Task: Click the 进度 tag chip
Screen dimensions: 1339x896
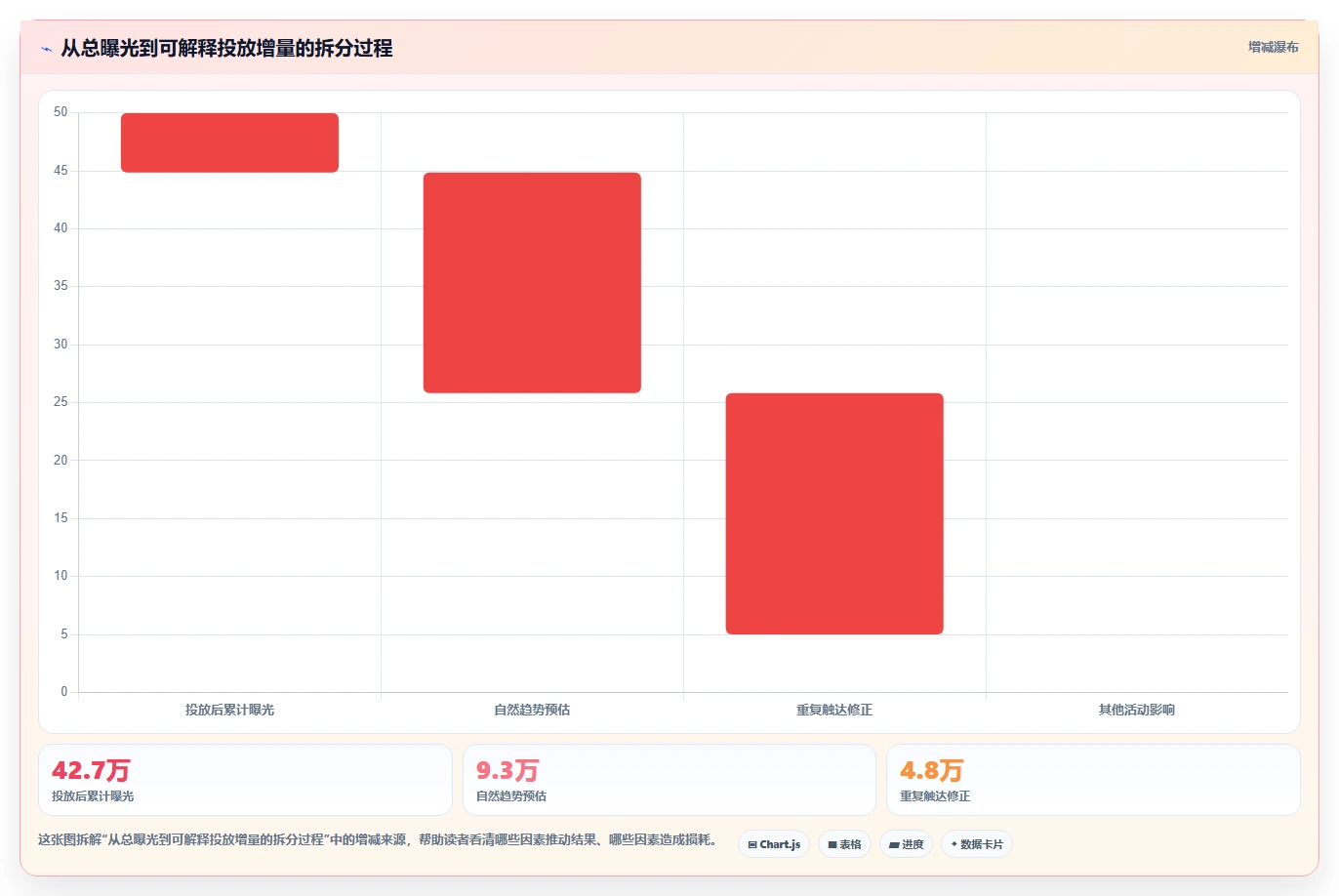Action: [907, 844]
